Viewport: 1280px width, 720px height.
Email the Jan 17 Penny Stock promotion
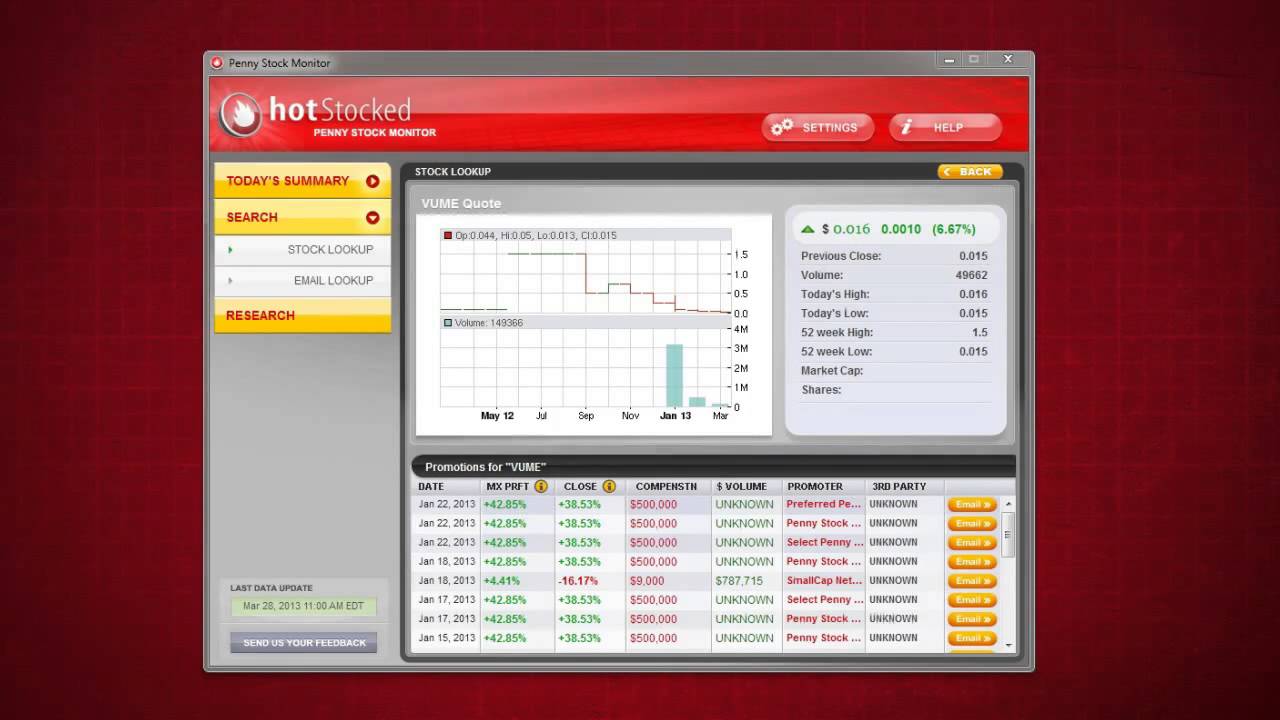[x=972, y=619]
